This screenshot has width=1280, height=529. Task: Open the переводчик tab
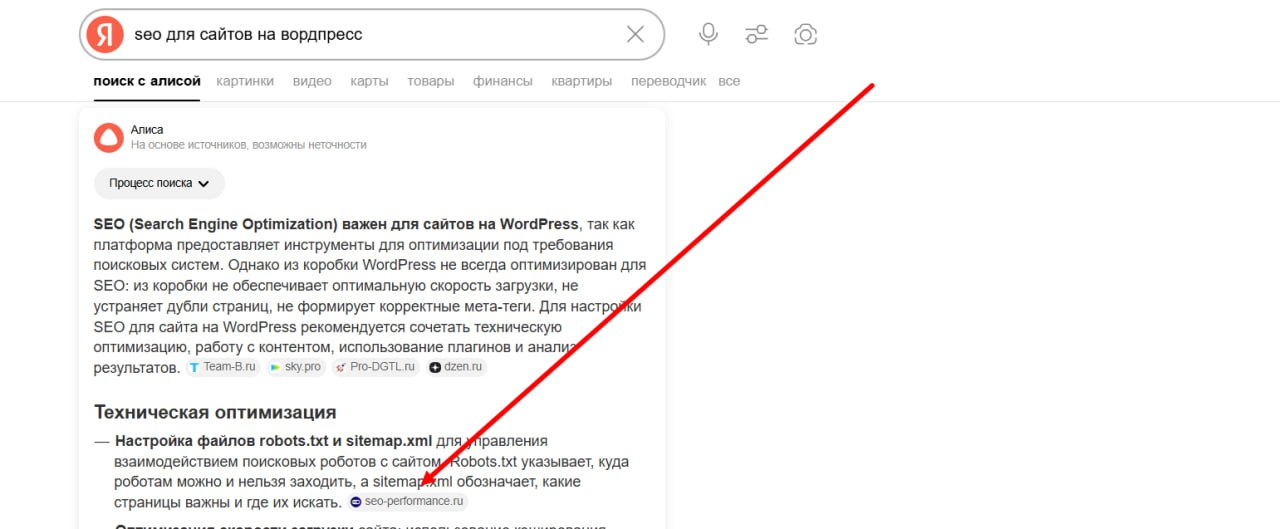669,81
